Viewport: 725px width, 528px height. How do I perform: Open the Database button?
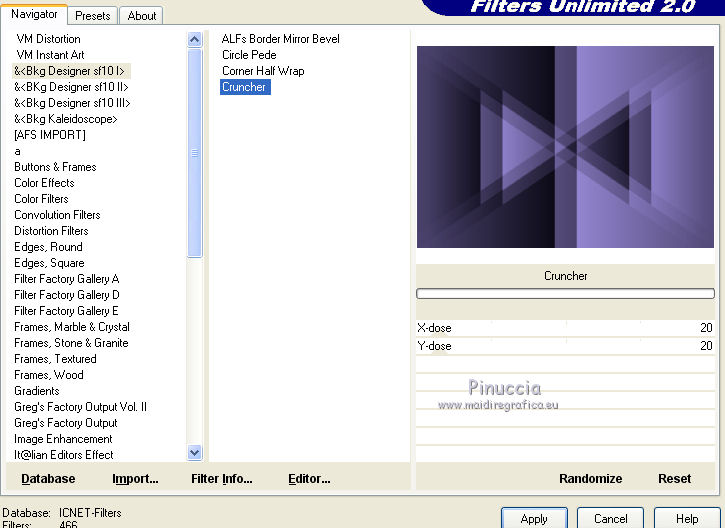tap(48, 479)
